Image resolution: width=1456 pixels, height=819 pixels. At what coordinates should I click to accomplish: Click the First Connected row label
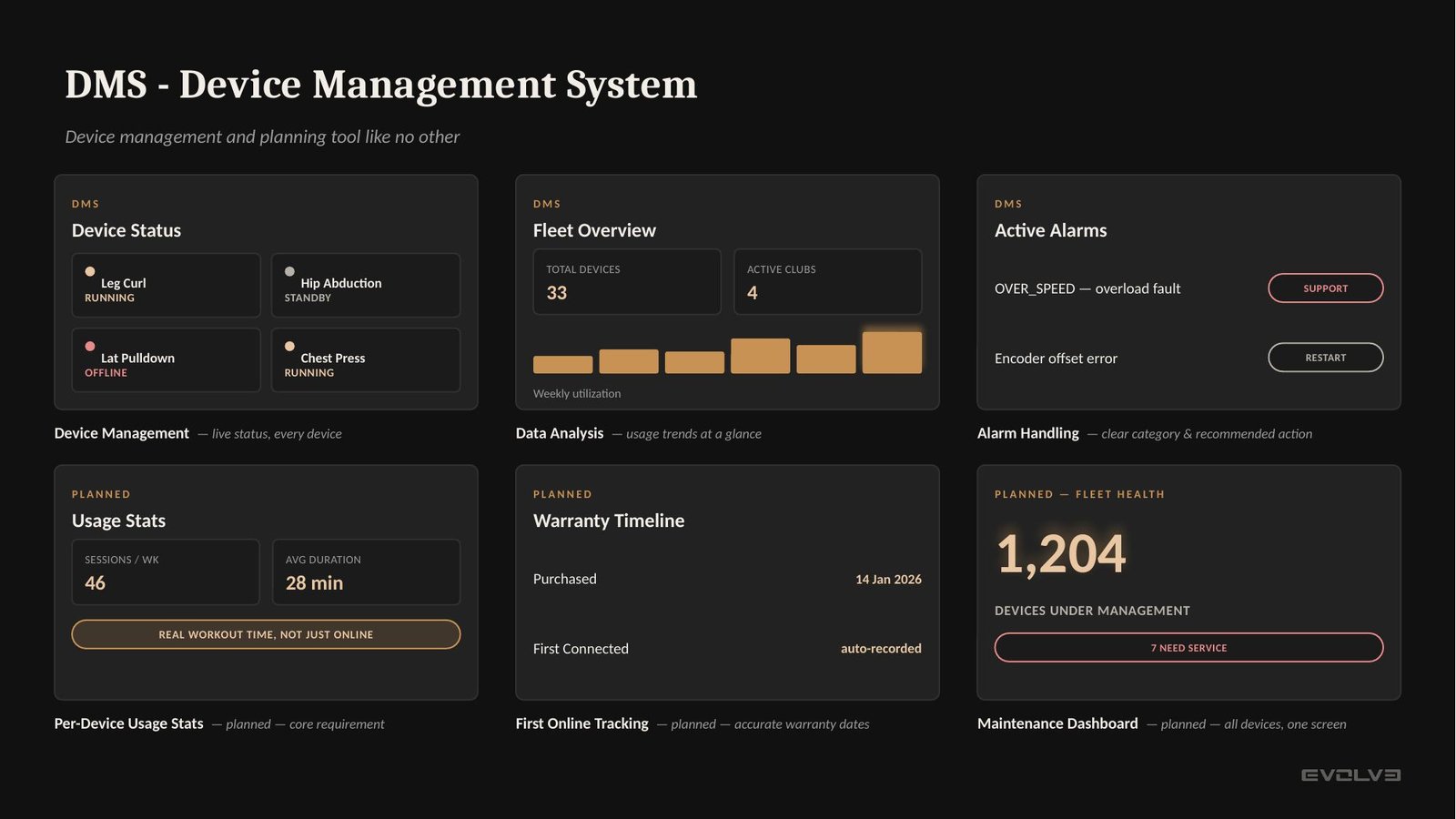(x=581, y=649)
